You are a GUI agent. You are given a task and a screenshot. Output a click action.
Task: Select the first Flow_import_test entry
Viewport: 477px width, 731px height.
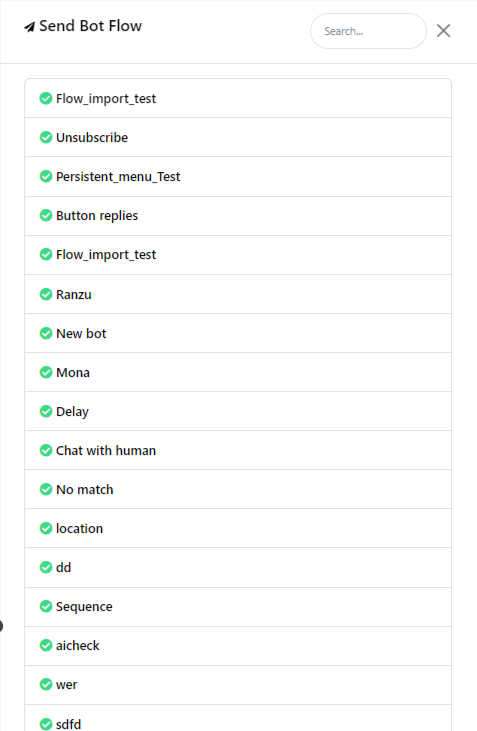pyautogui.click(x=238, y=98)
